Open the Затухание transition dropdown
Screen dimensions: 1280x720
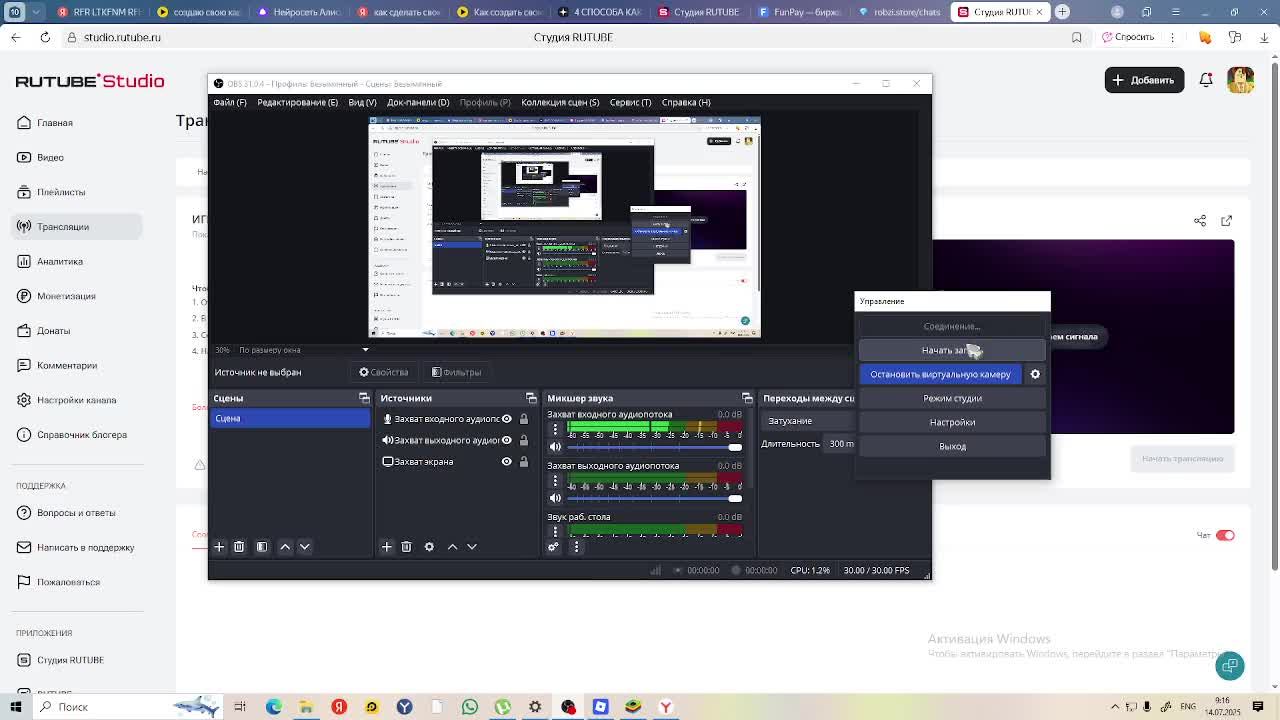click(809, 421)
